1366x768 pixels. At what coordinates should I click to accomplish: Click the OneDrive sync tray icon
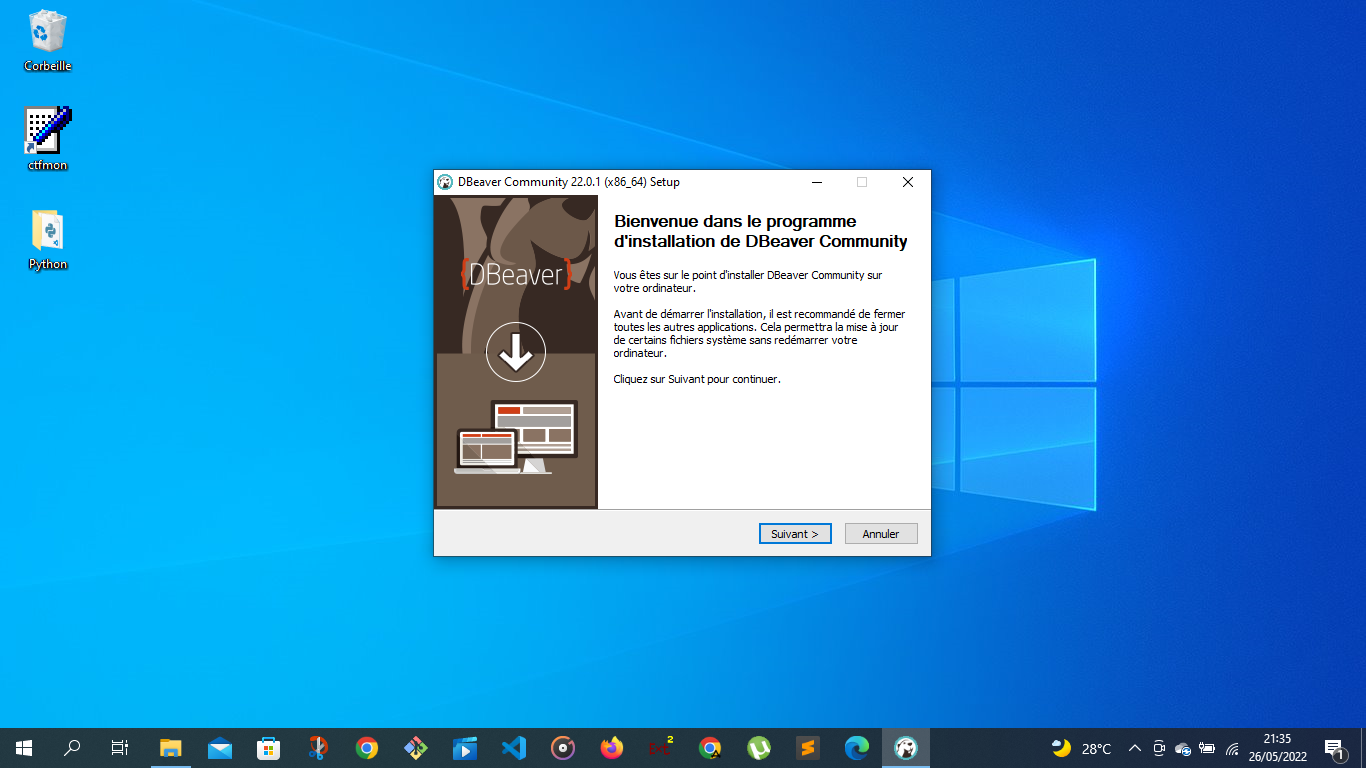pos(1183,748)
